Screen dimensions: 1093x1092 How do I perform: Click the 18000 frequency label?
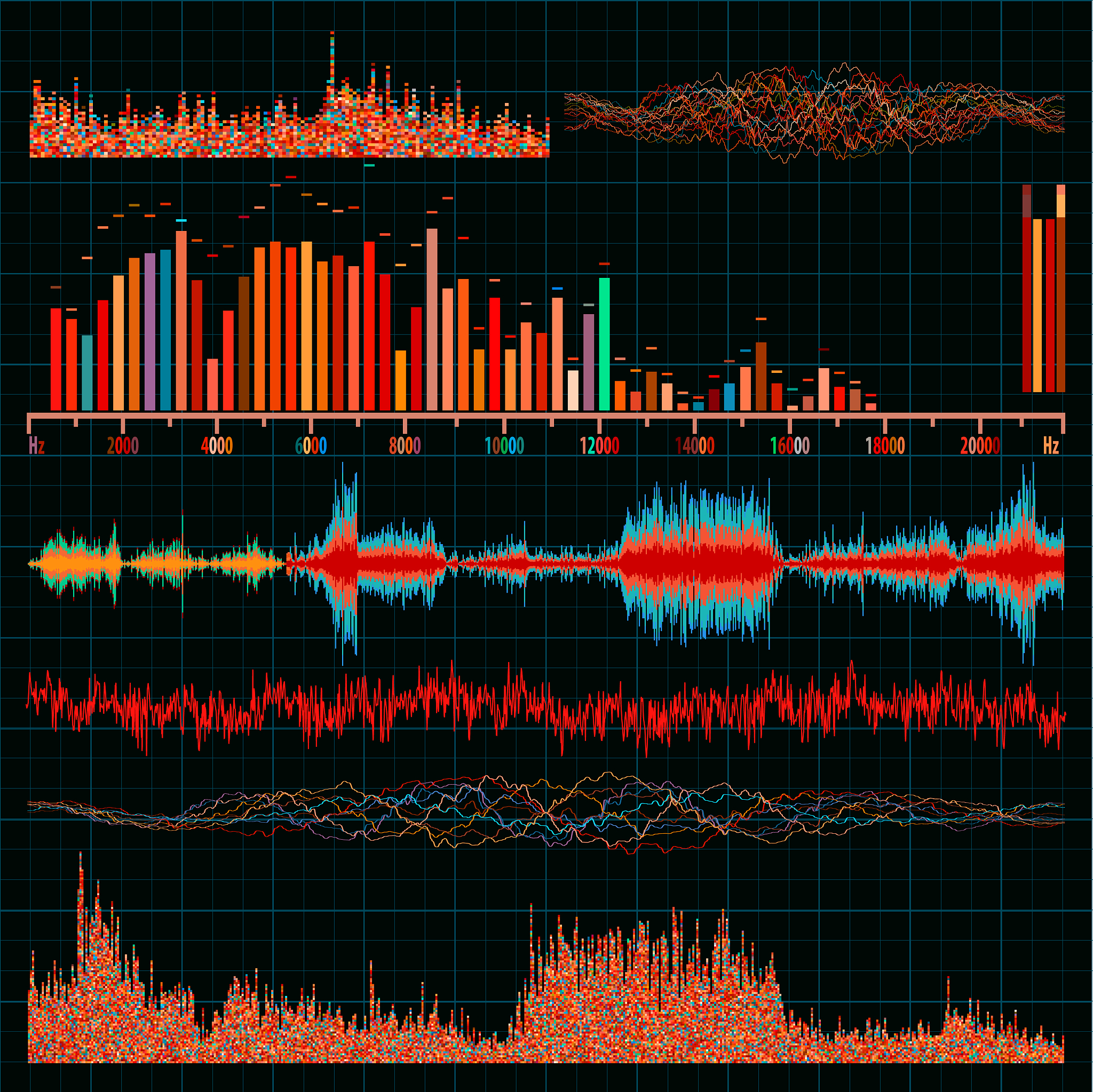[885, 446]
